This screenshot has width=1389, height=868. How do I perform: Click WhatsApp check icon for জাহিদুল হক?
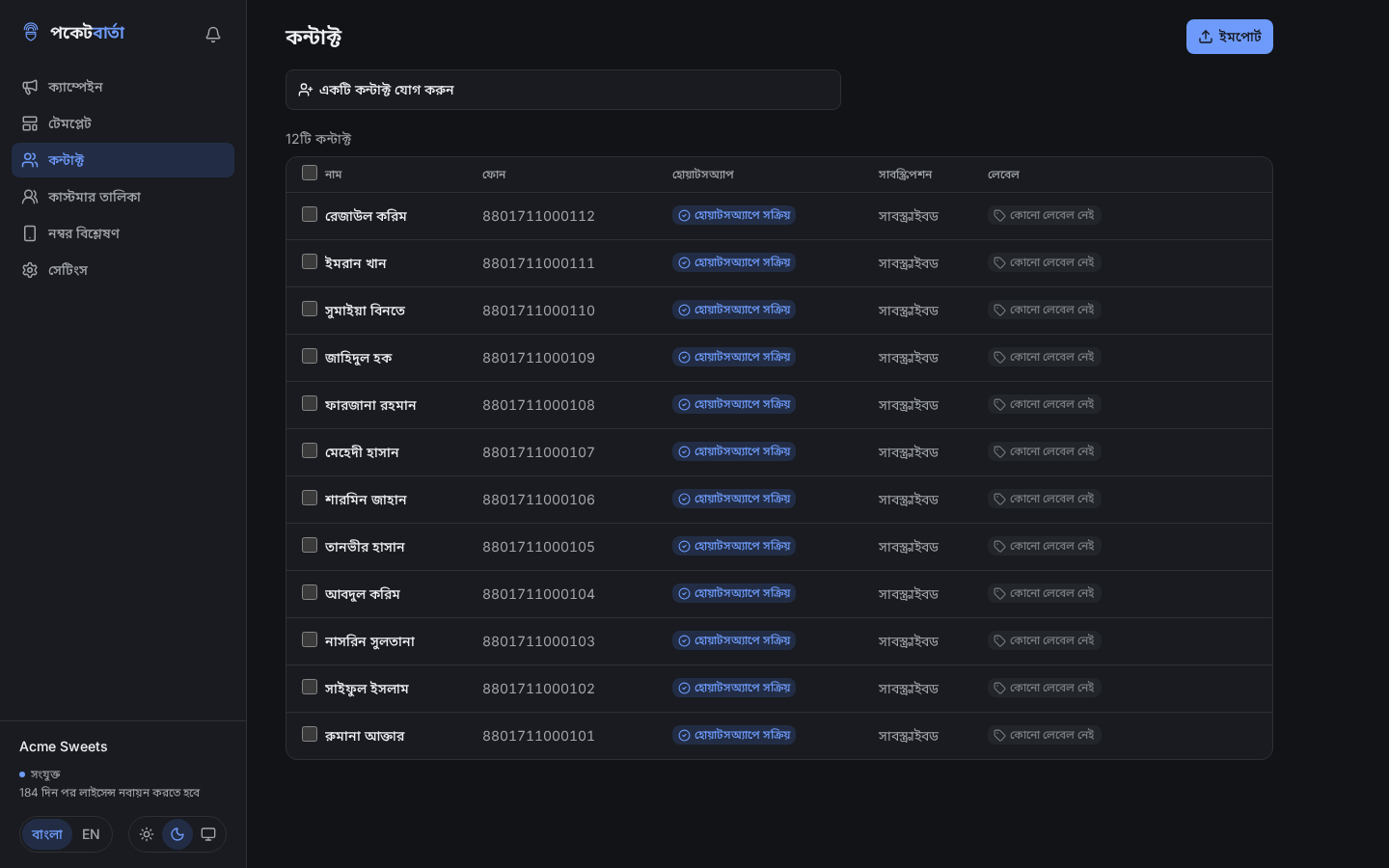[x=684, y=357]
